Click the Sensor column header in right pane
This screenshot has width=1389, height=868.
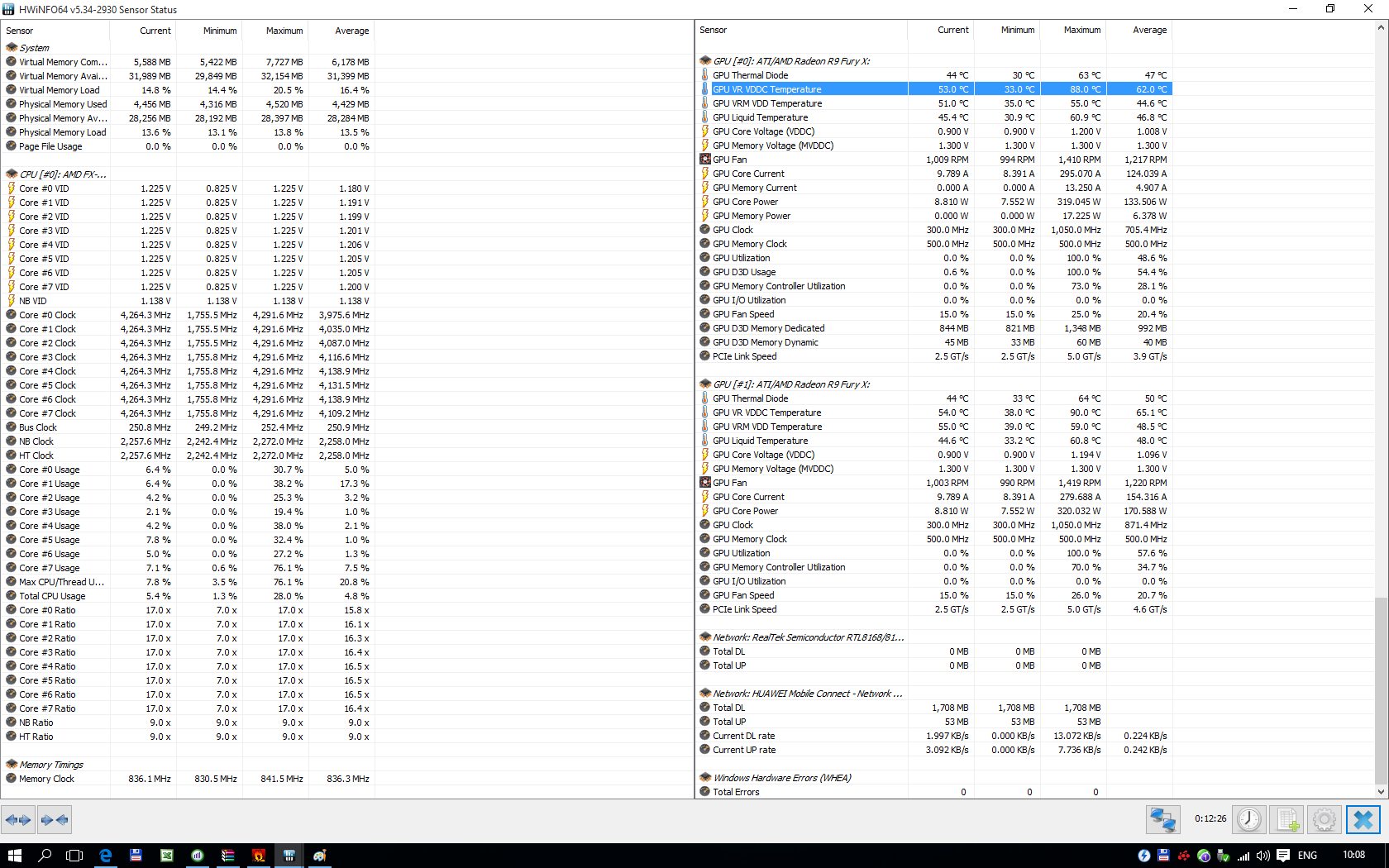point(801,30)
